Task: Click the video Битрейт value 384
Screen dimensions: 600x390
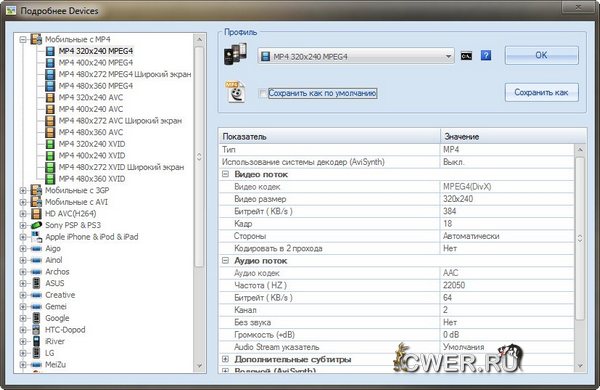Action: pos(450,211)
